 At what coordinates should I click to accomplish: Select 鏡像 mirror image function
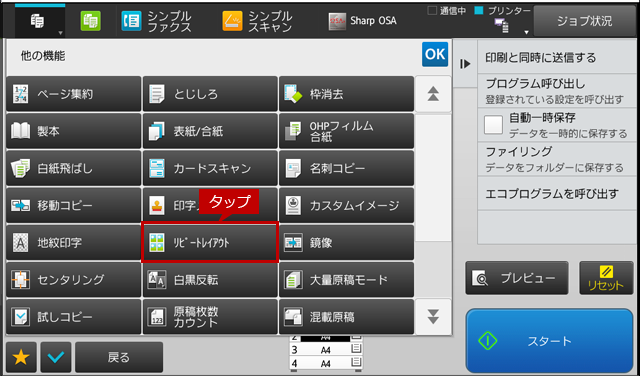click(x=347, y=243)
